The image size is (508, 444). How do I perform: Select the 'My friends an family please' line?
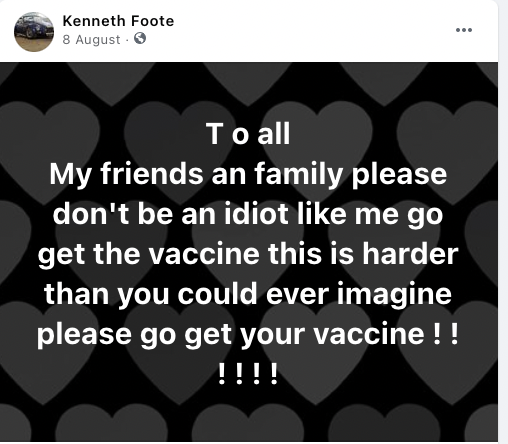point(248,174)
